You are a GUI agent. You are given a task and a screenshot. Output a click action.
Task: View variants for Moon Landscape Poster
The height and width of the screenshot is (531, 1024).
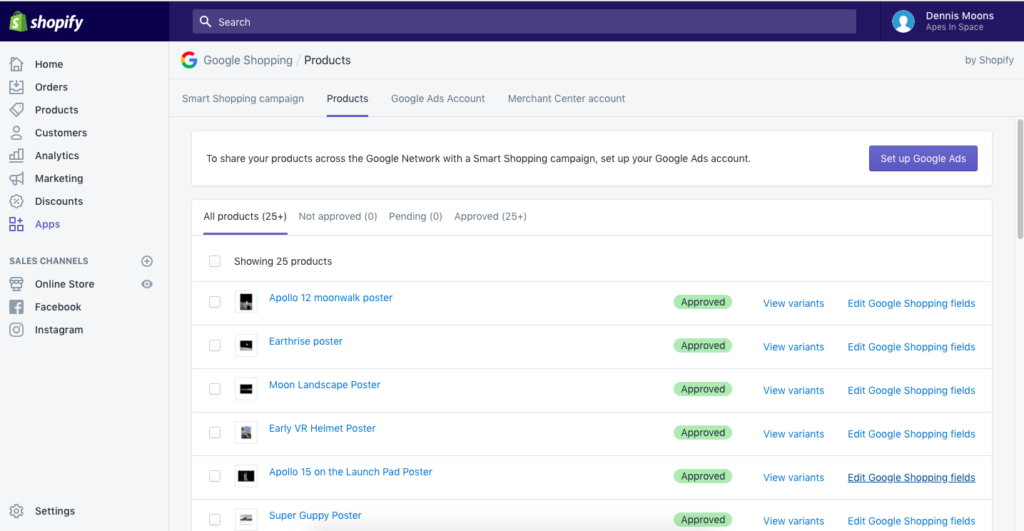point(793,391)
